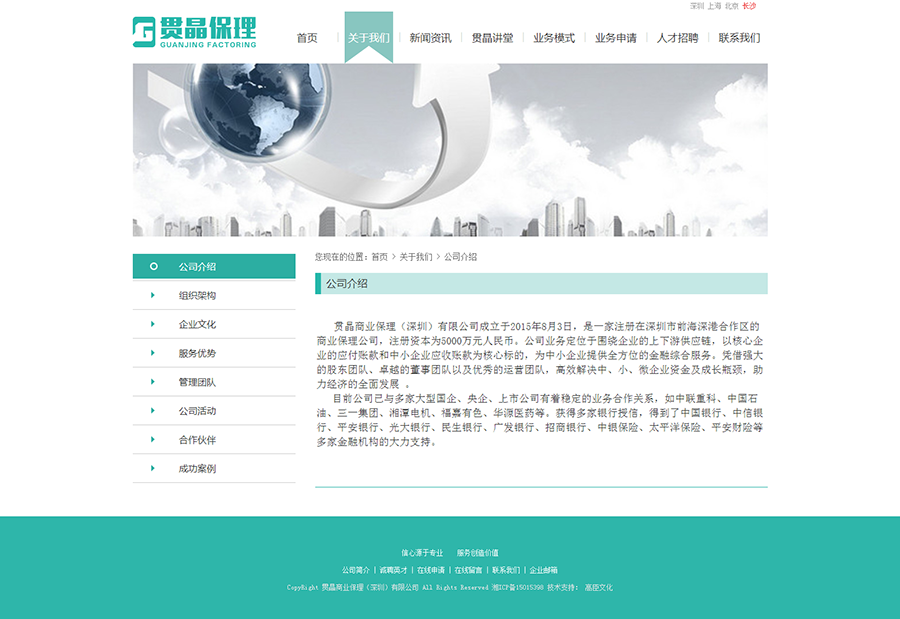Open the 贯晶讲堂 menu item
The height and width of the screenshot is (619, 900).
coord(494,38)
